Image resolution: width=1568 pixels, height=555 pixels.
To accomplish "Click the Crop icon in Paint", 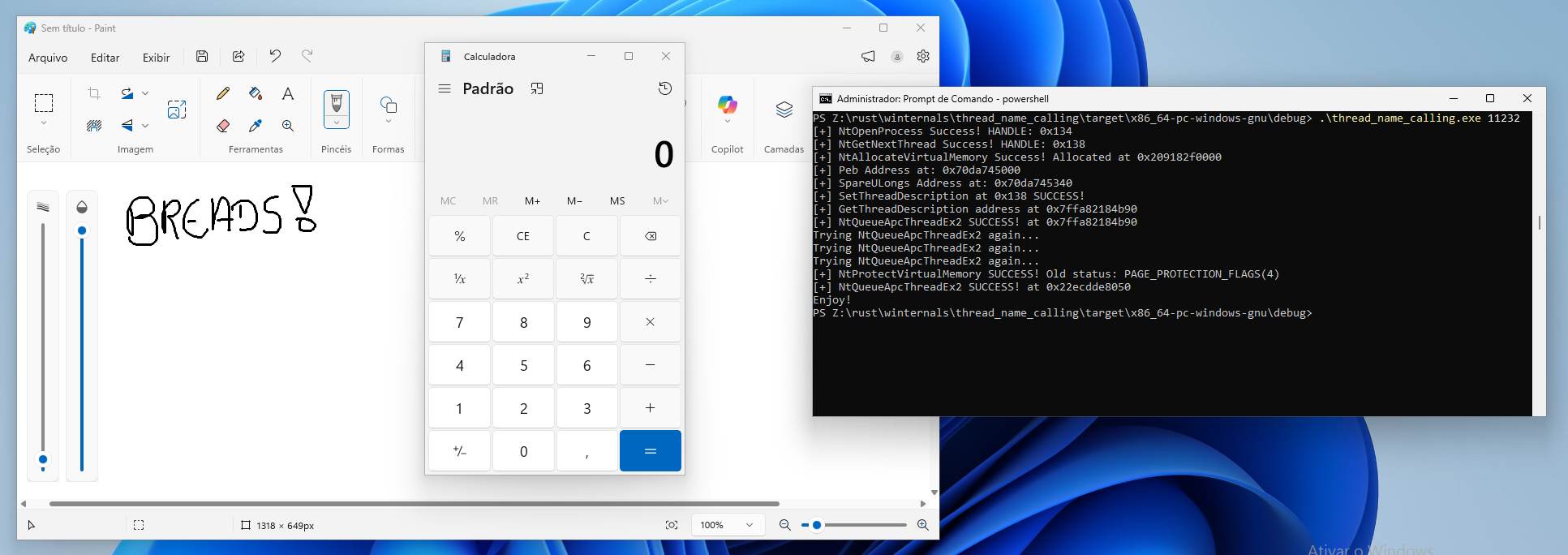I will [x=94, y=93].
